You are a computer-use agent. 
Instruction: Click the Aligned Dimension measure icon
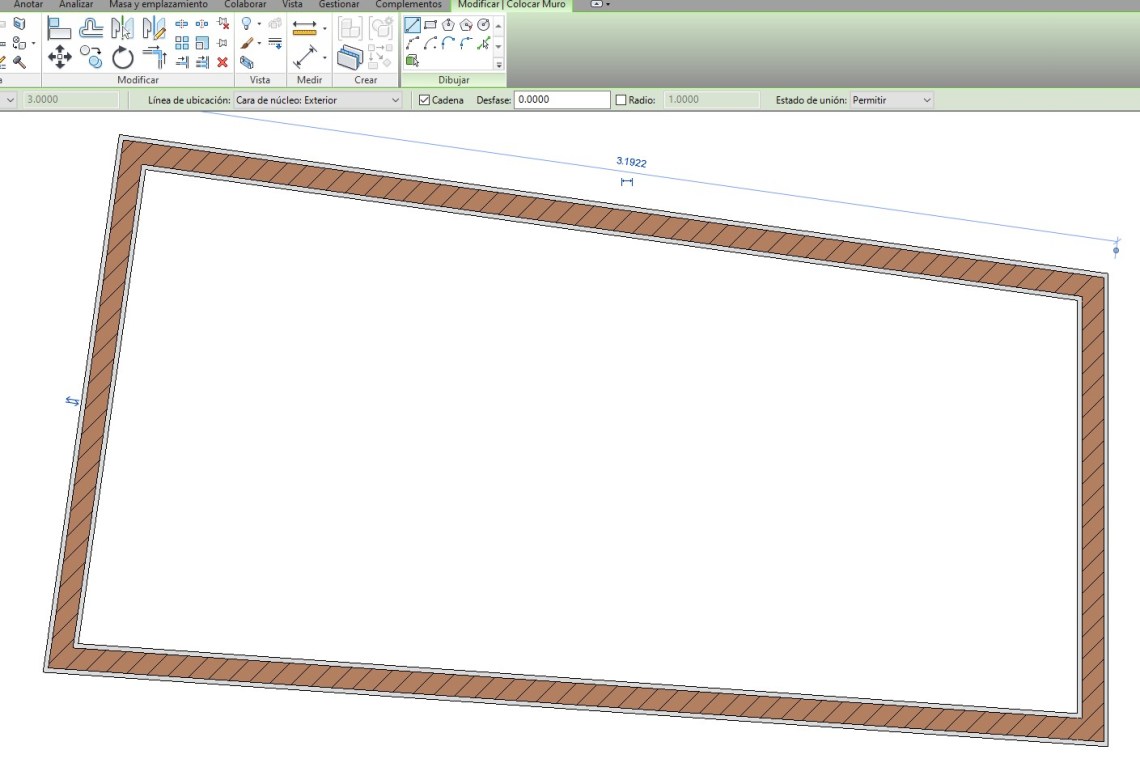305,57
